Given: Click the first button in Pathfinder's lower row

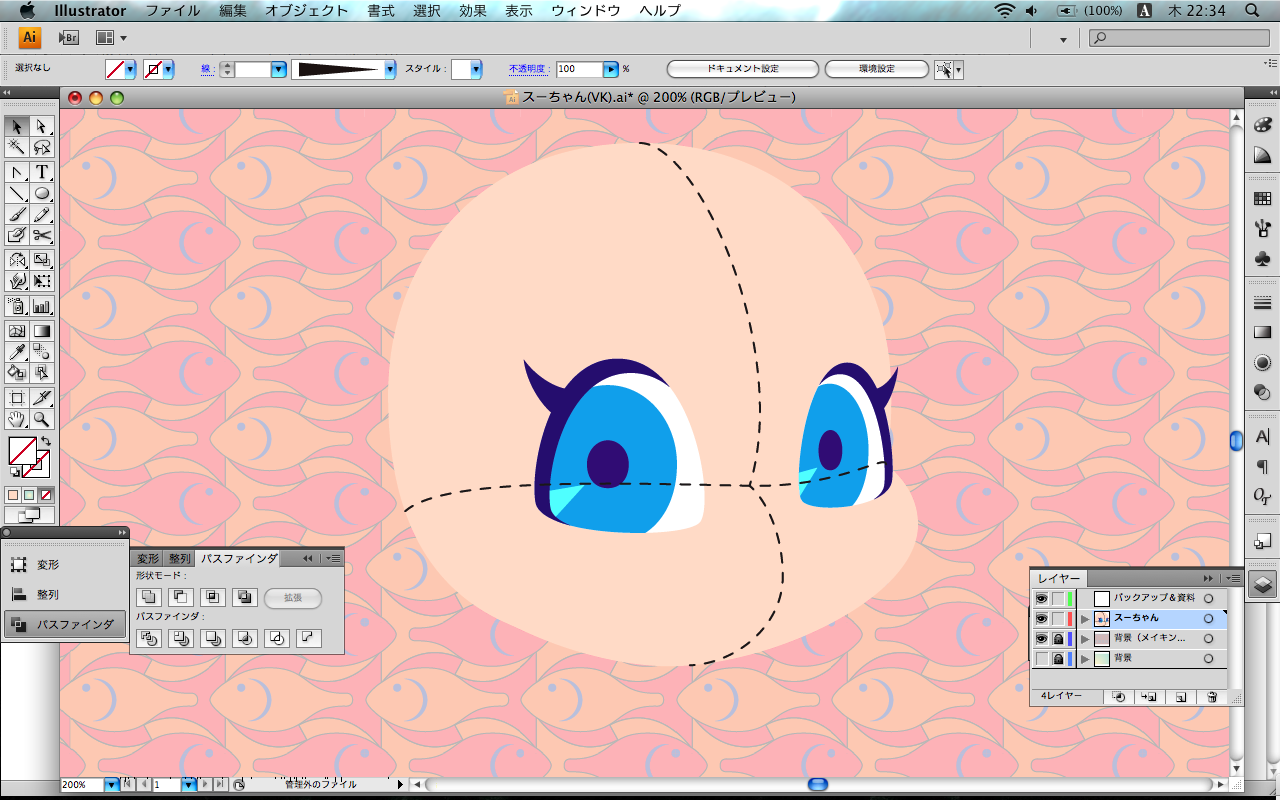Looking at the screenshot, I should point(149,638).
